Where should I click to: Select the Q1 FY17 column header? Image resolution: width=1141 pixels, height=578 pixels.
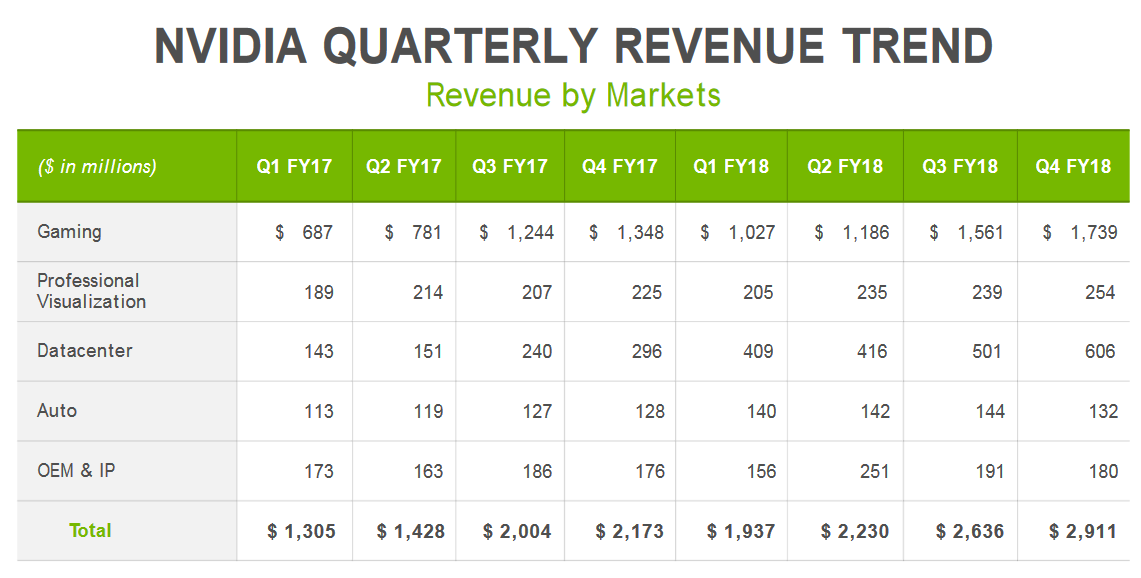(294, 167)
